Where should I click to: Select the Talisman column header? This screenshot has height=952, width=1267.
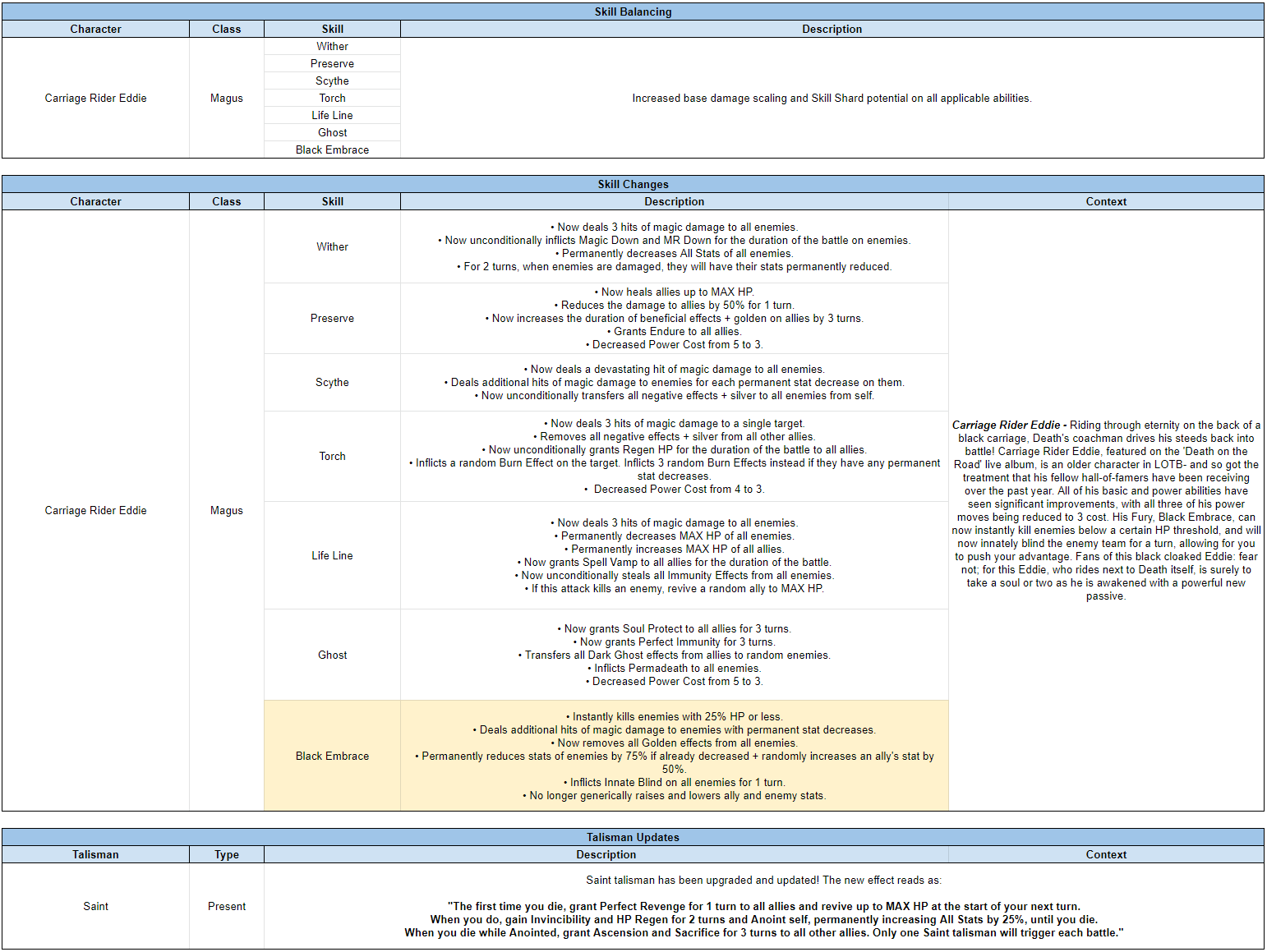pyautogui.click(x=95, y=854)
